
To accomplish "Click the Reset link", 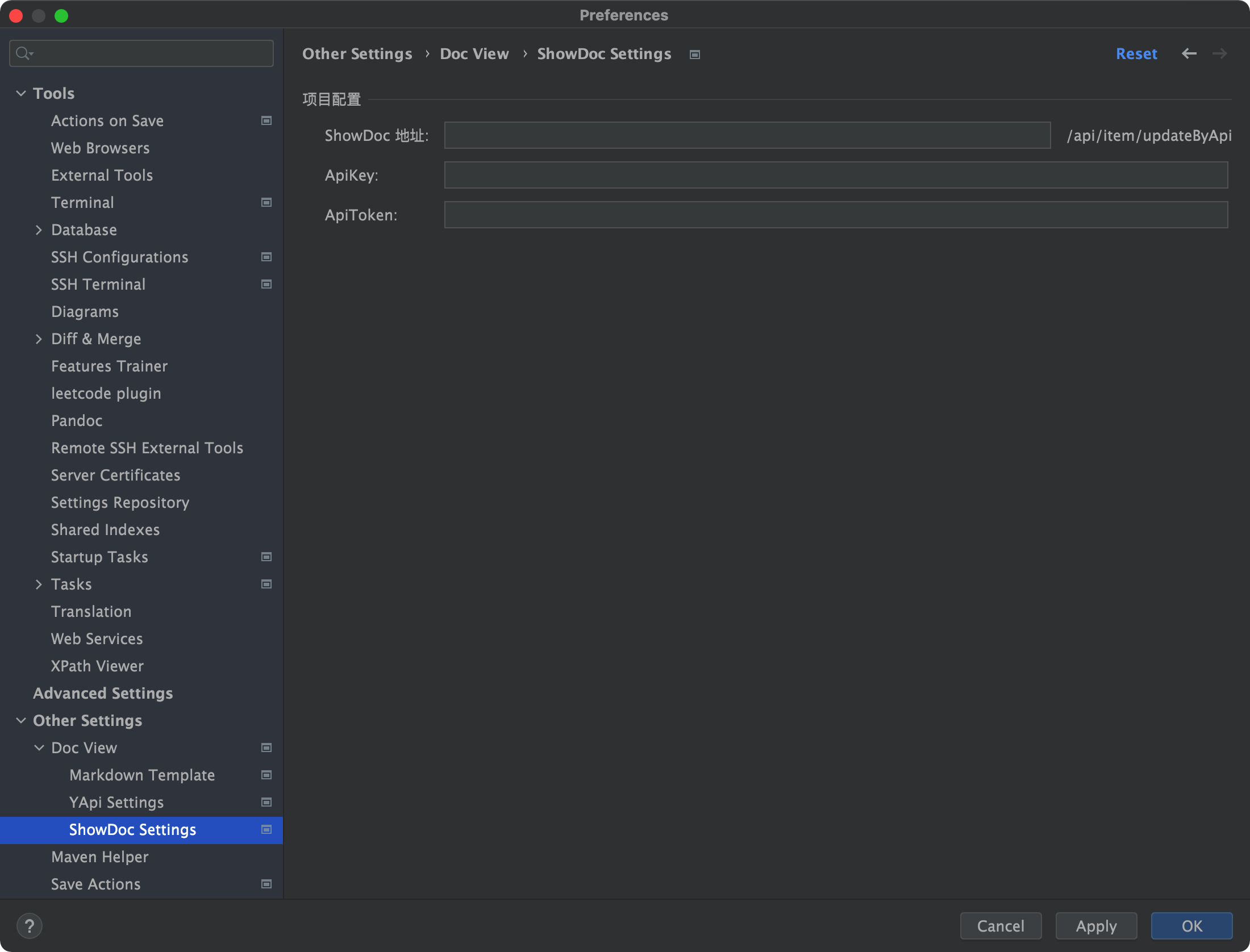I will [1136, 53].
